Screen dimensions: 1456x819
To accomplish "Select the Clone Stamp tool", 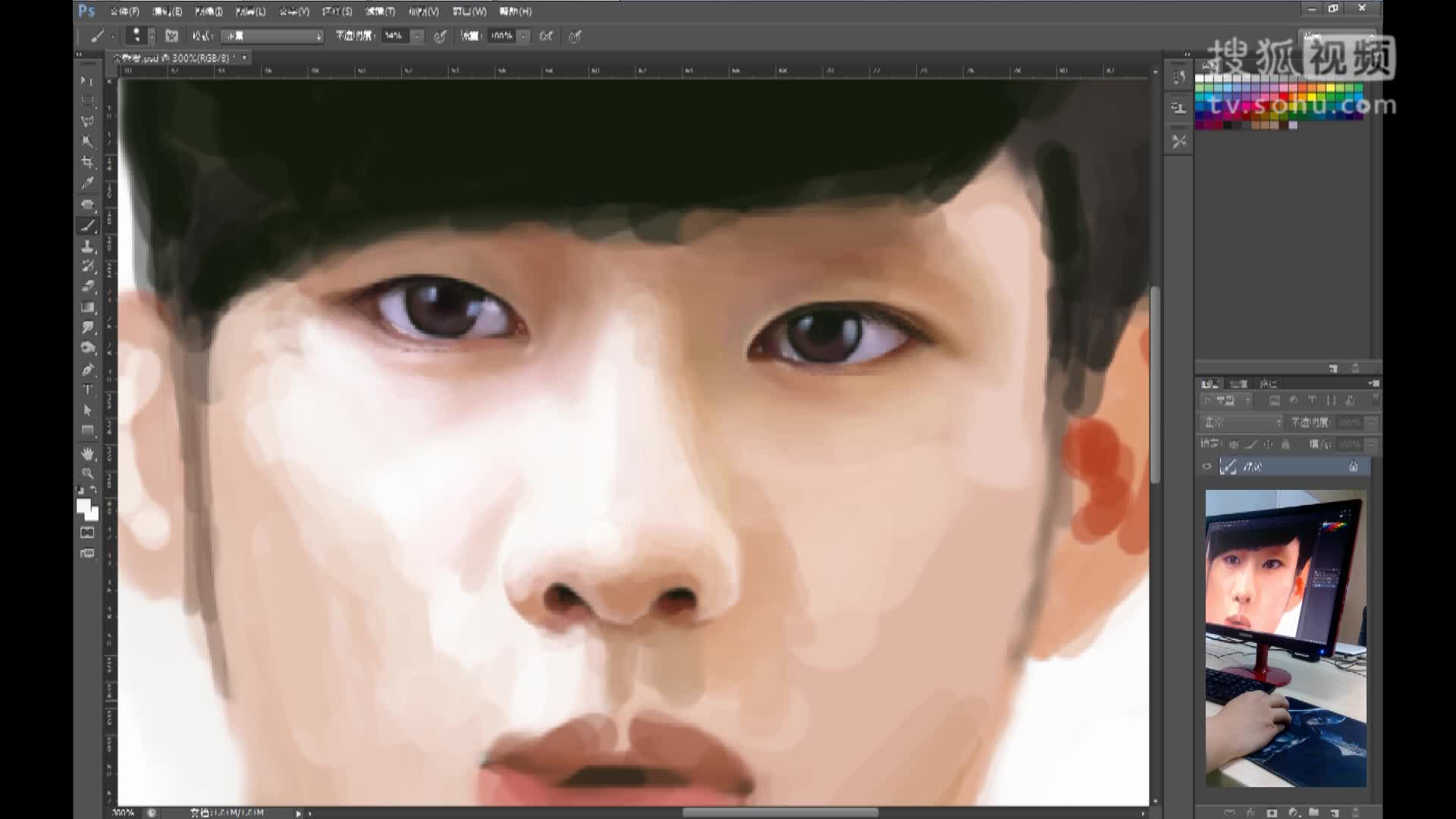I will pyautogui.click(x=88, y=246).
